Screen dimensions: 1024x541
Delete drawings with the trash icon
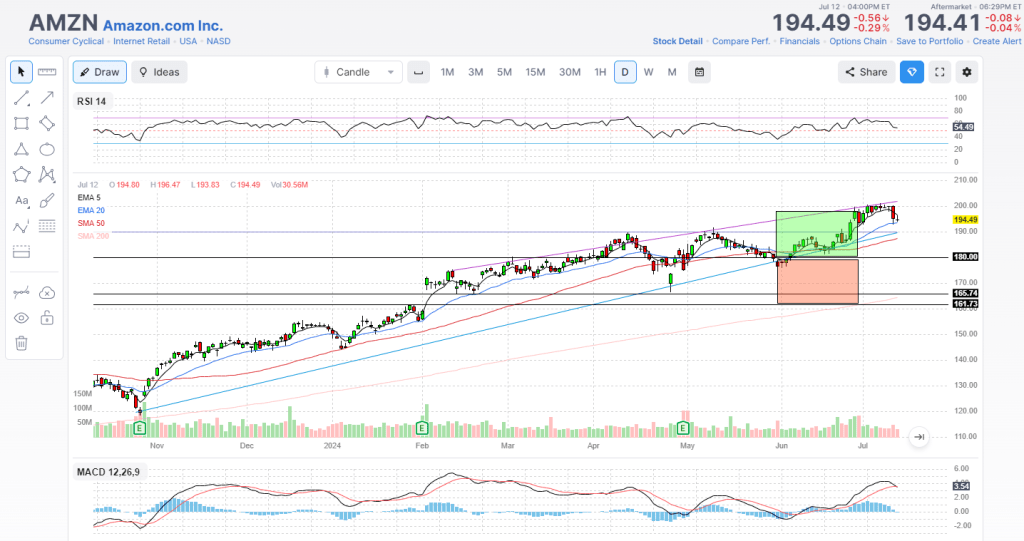coord(21,343)
